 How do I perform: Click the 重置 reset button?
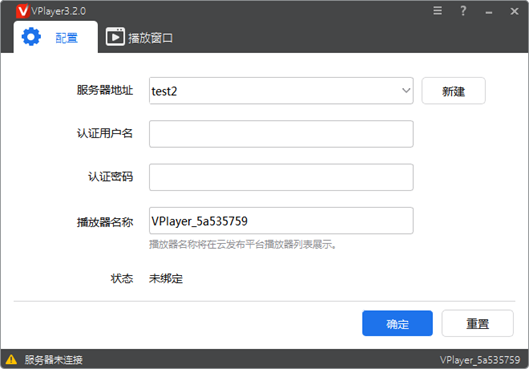[477, 323]
